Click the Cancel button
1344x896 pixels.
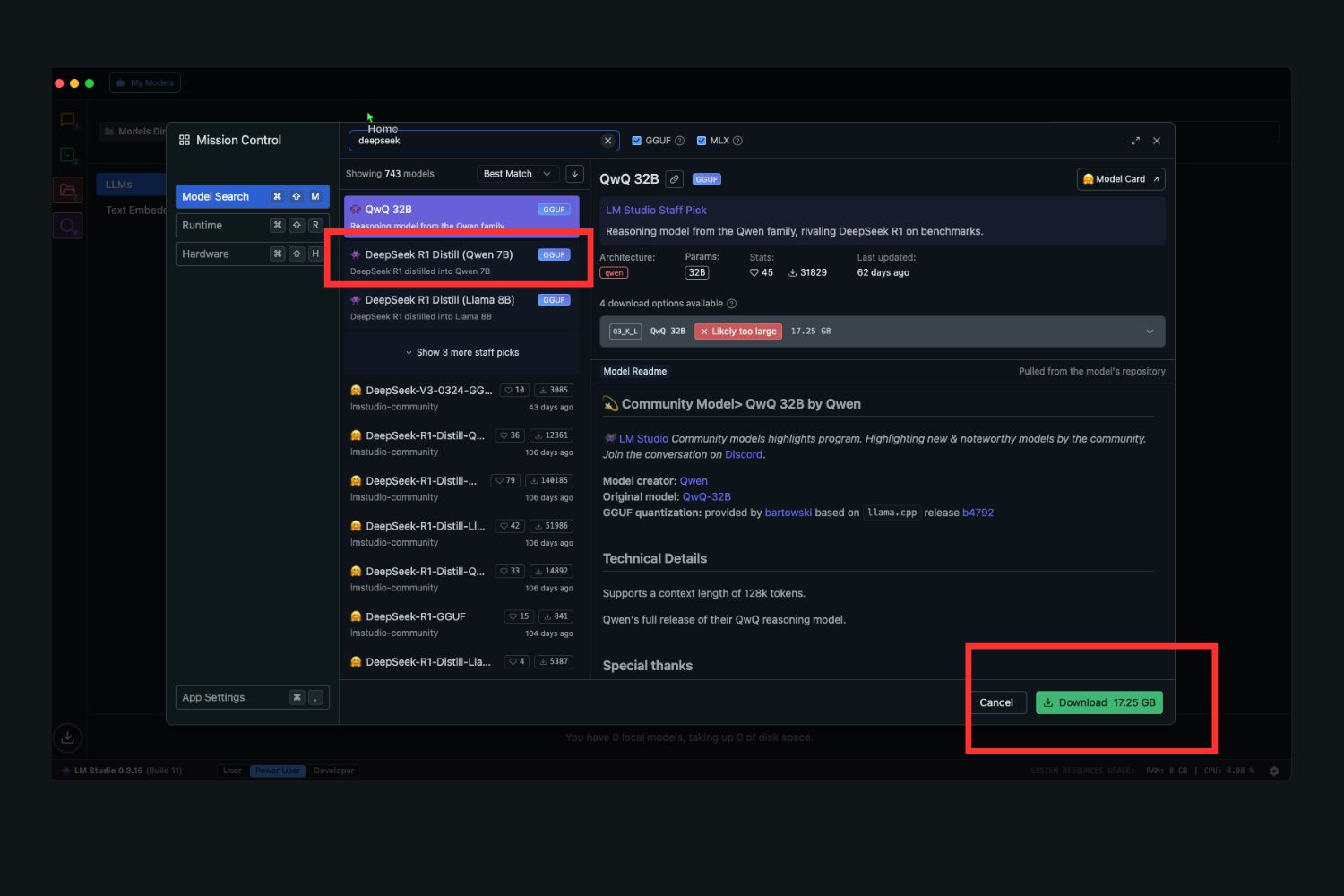(996, 702)
